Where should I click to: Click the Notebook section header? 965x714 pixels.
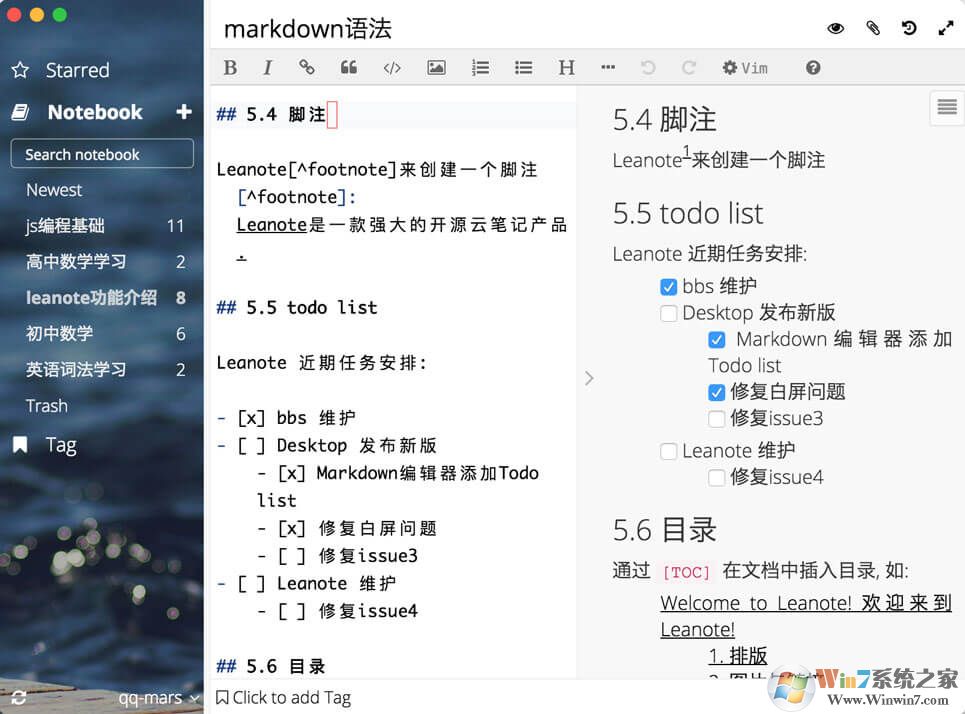tap(95, 112)
